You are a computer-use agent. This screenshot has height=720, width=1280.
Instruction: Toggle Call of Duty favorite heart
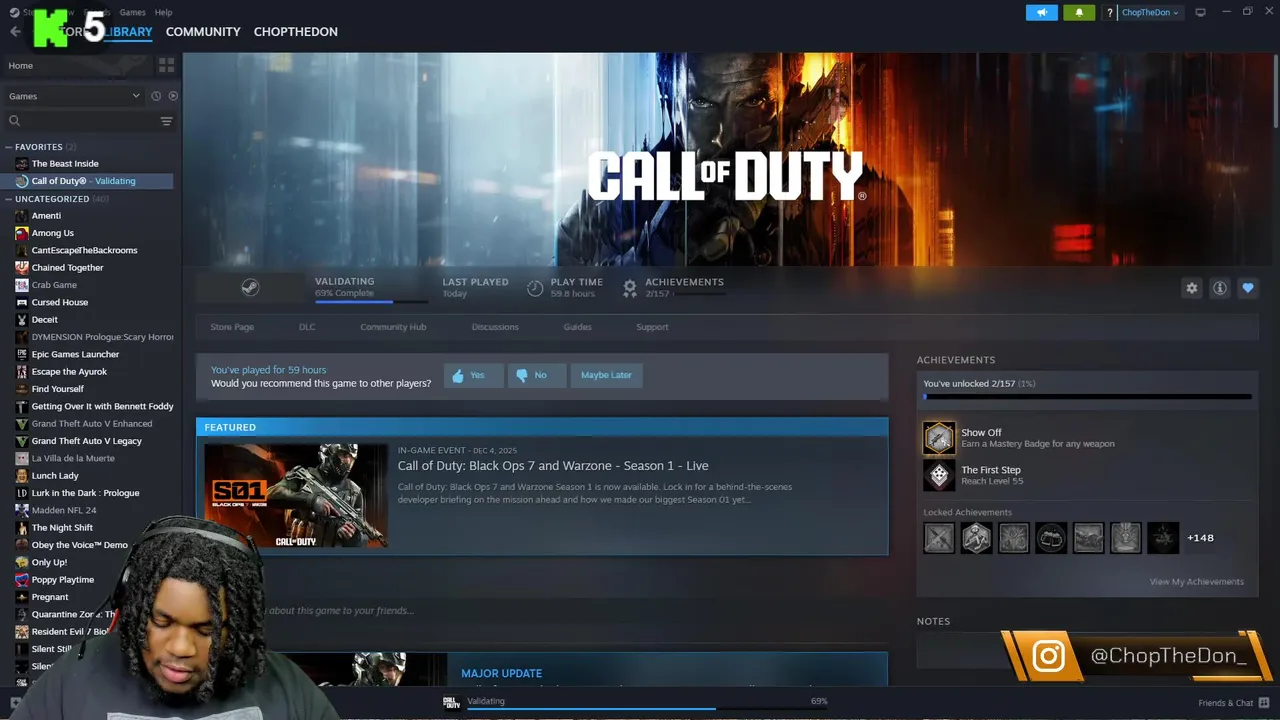click(1247, 288)
